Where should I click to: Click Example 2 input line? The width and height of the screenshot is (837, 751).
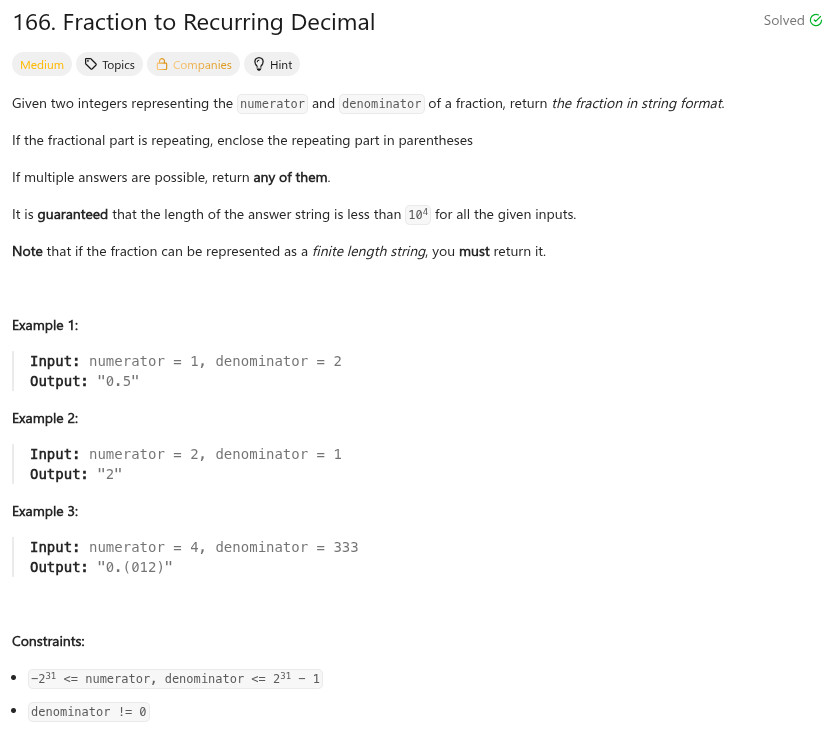[186, 454]
